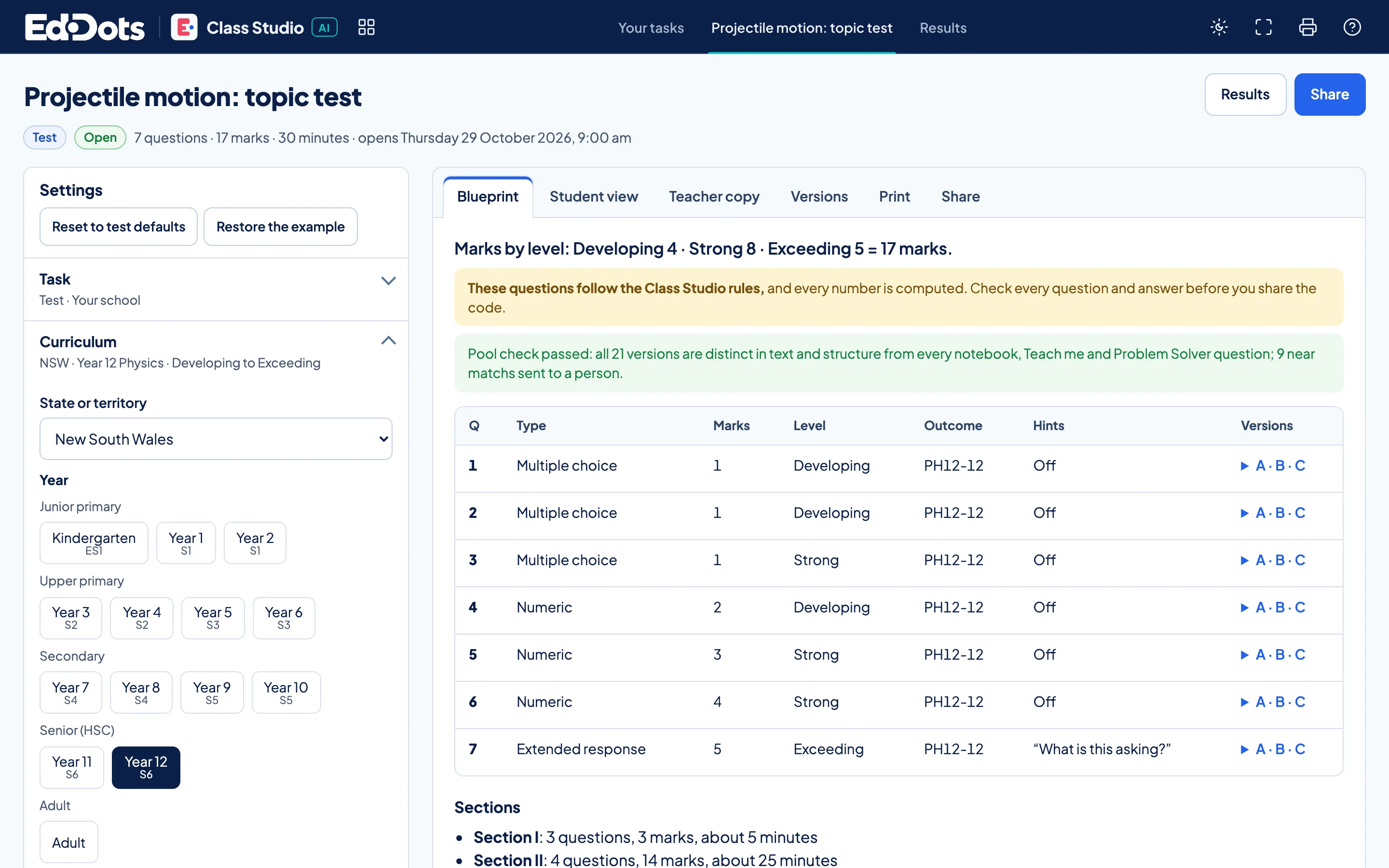Select Year 2 year level
The width and height of the screenshot is (1389, 868).
click(255, 543)
